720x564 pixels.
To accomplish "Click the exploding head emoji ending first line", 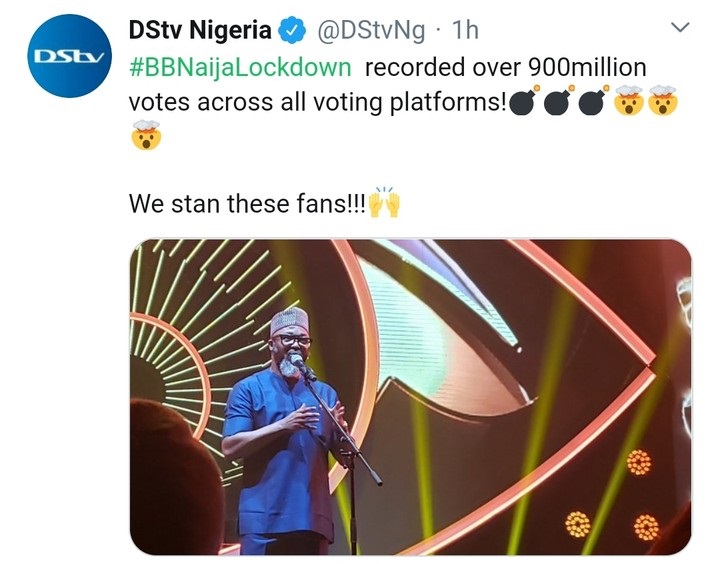I will coord(659,102).
